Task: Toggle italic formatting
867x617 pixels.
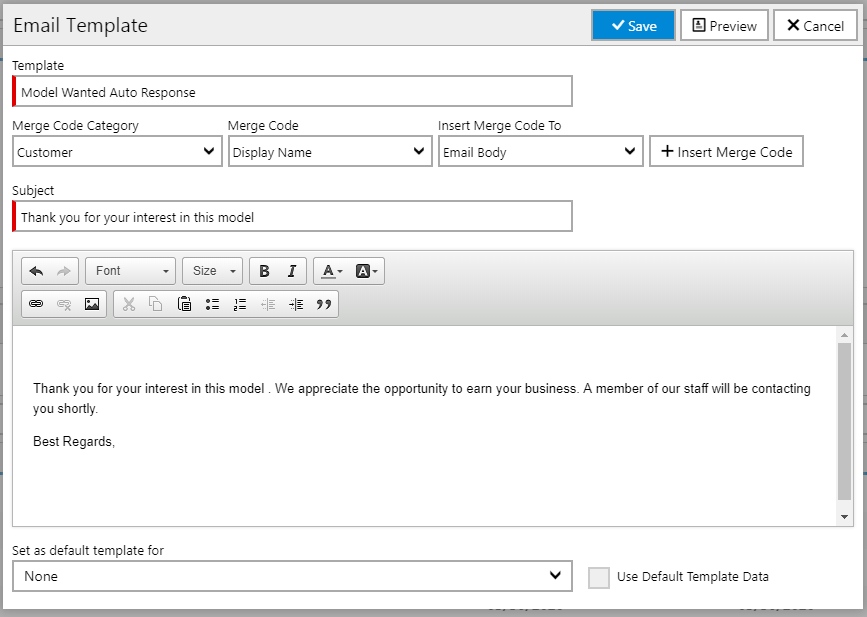Action: click(292, 271)
